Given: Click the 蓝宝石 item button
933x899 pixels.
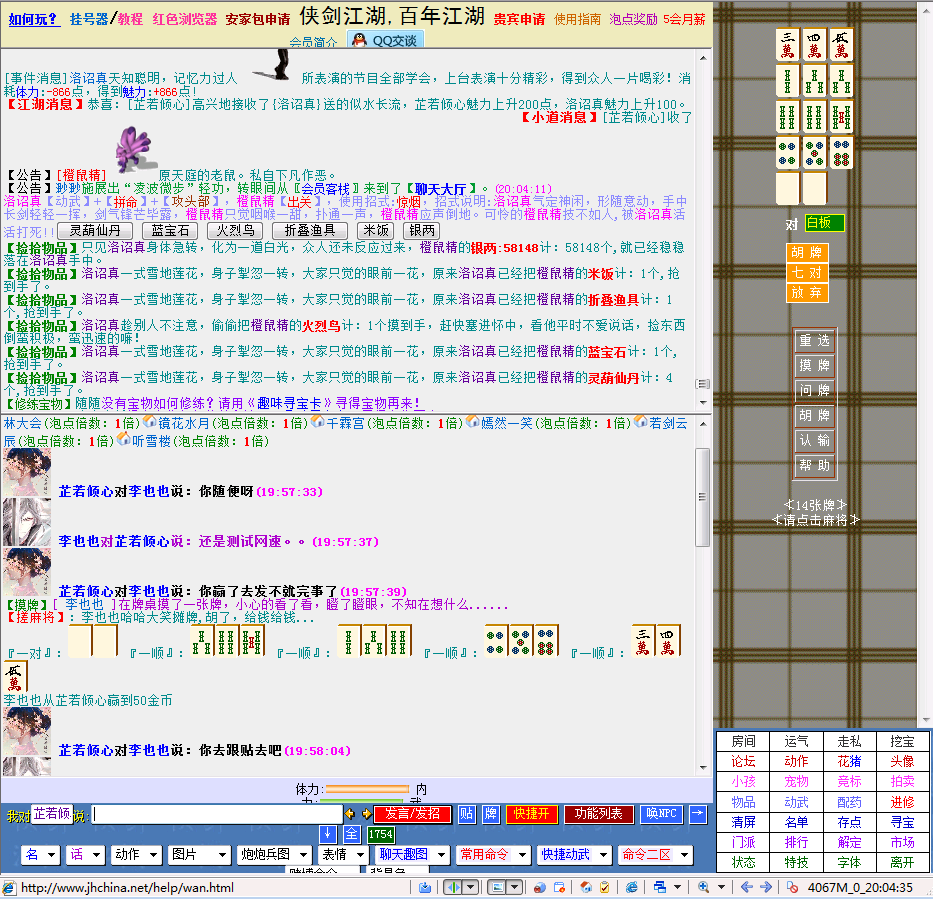Looking at the screenshot, I should (170, 231).
